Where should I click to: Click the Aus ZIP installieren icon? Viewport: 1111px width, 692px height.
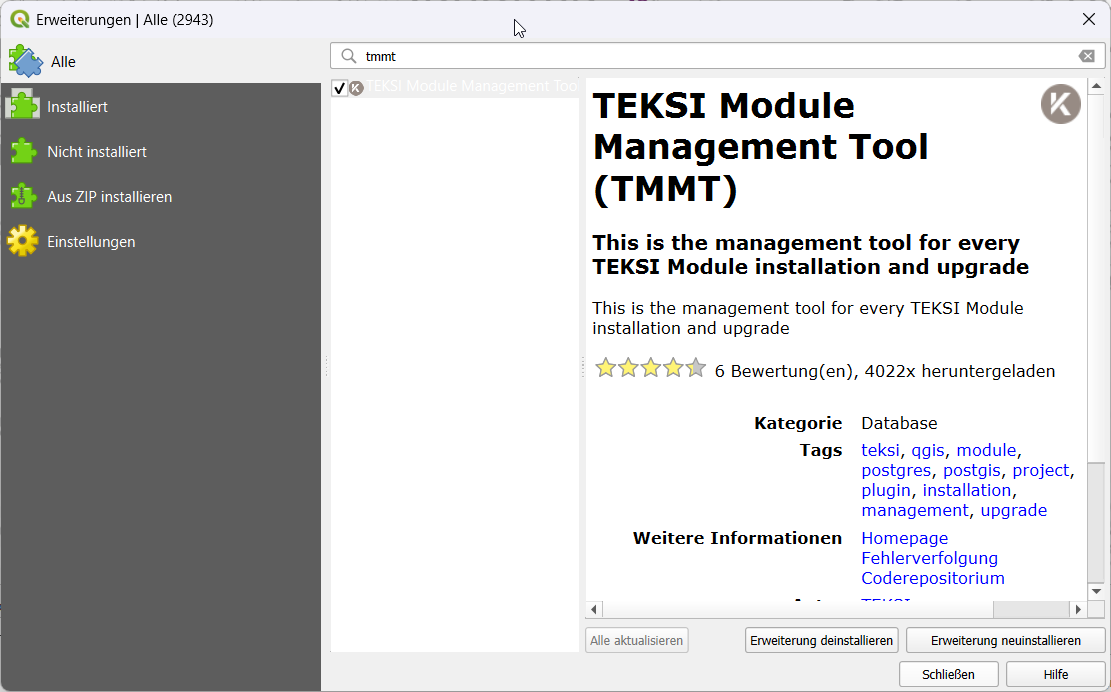[23, 197]
